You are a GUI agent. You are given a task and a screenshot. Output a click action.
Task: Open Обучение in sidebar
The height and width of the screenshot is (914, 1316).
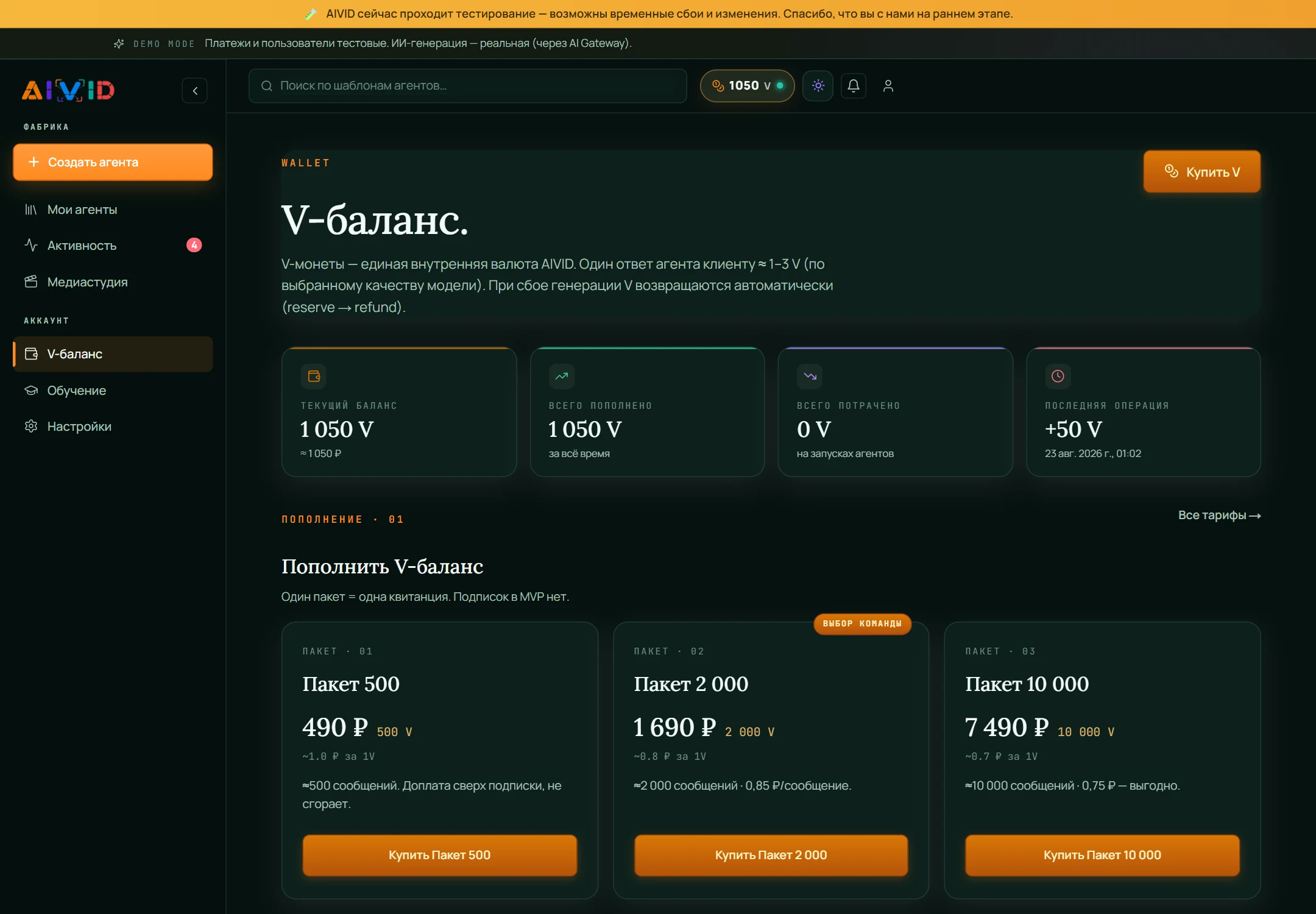click(113, 391)
